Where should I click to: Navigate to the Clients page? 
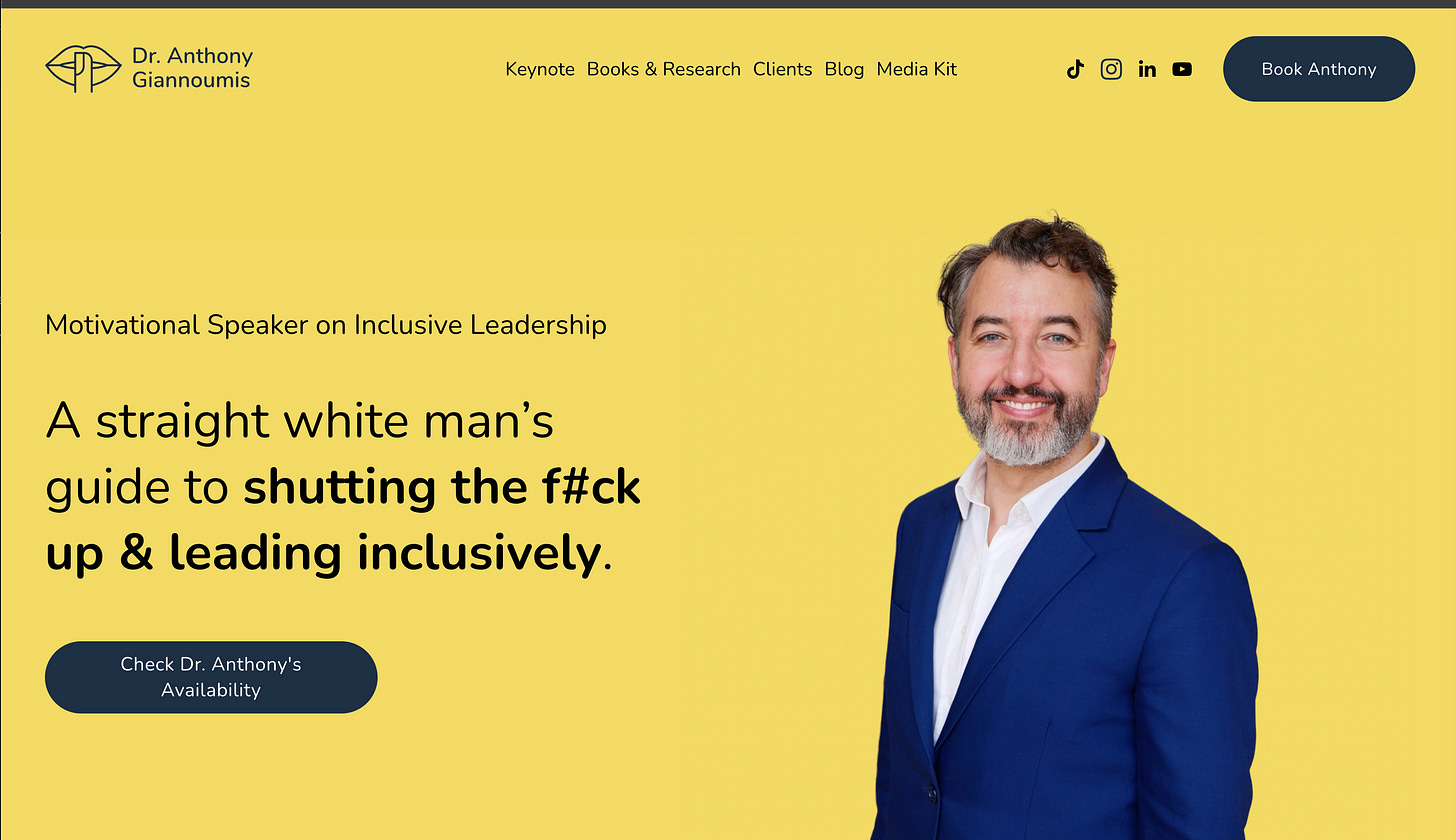783,69
